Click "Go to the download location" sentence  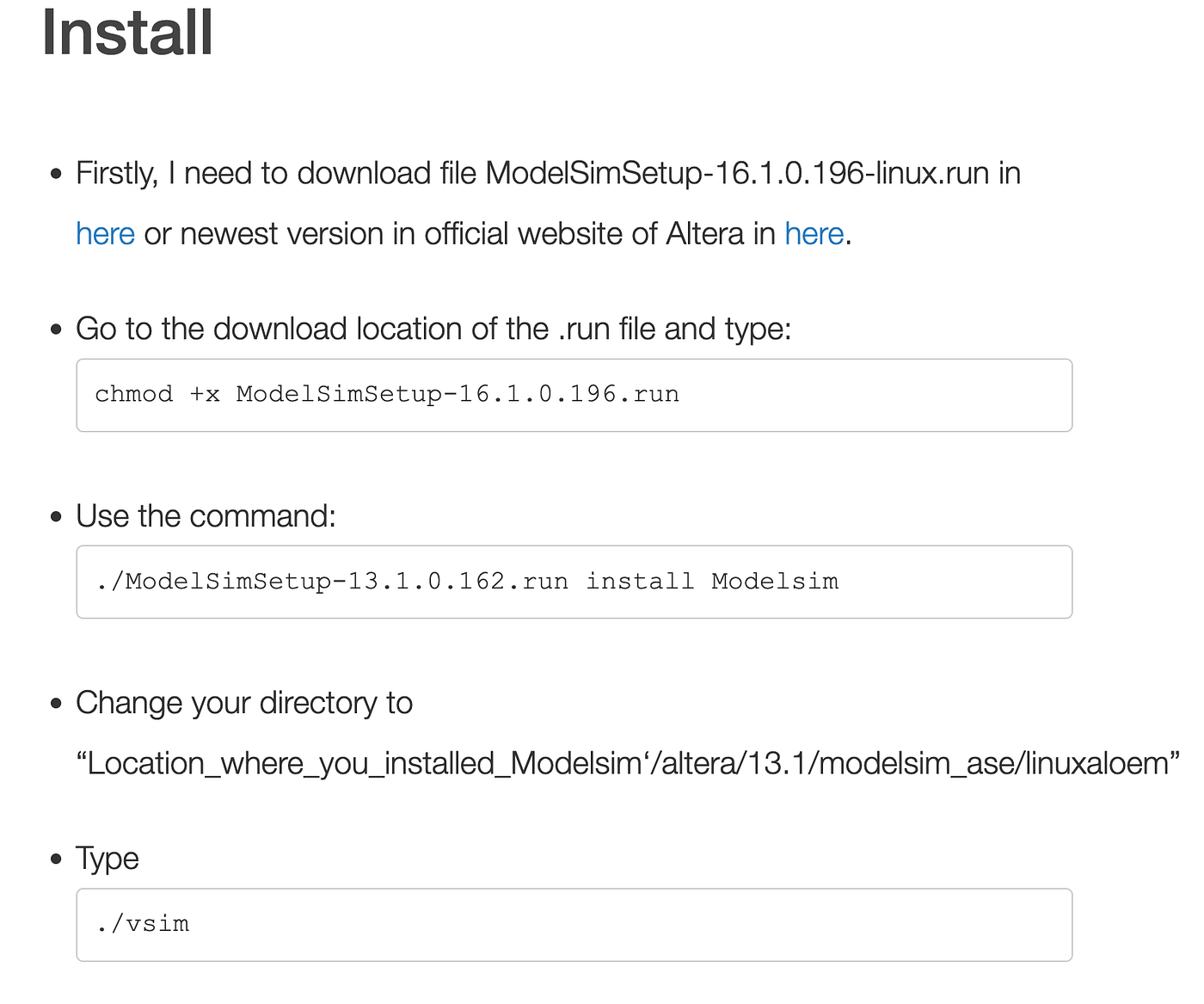pos(433,330)
